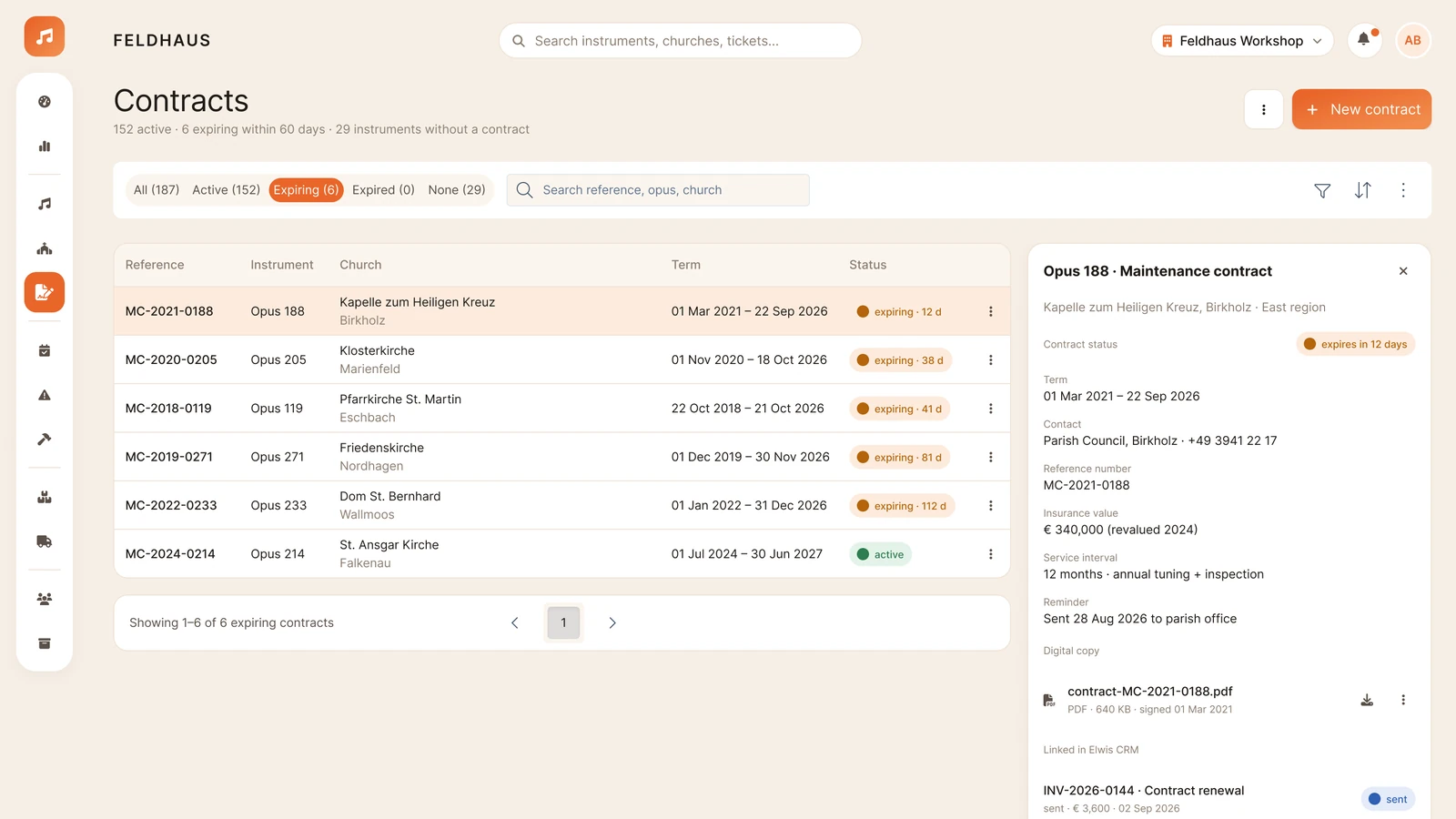Select the Active (152) tab
The width and height of the screenshot is (1456, 819).
pyautogui.click(x=226, y=190)
